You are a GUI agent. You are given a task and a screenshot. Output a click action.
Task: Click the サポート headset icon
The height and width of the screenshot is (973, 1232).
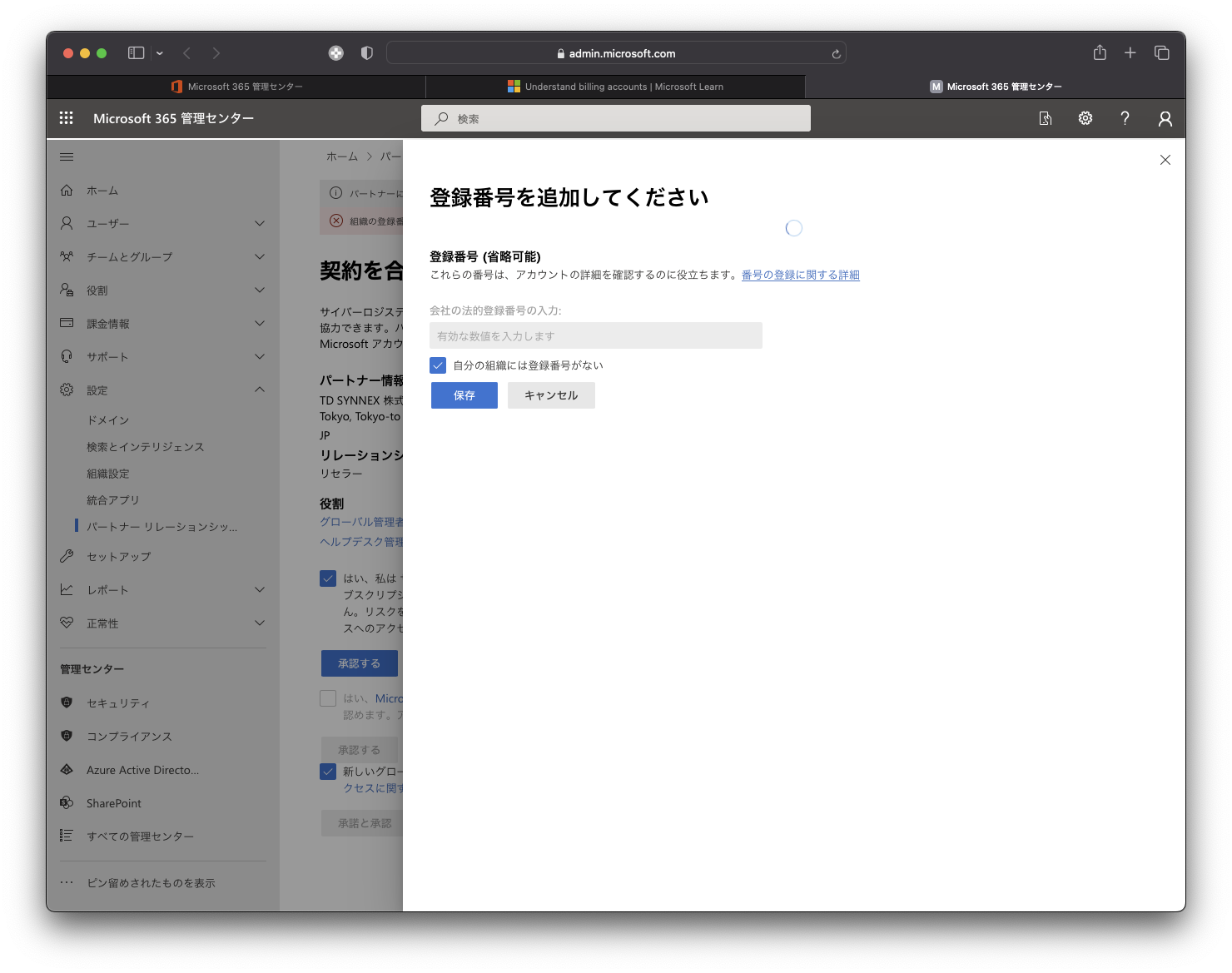point(67,356)
